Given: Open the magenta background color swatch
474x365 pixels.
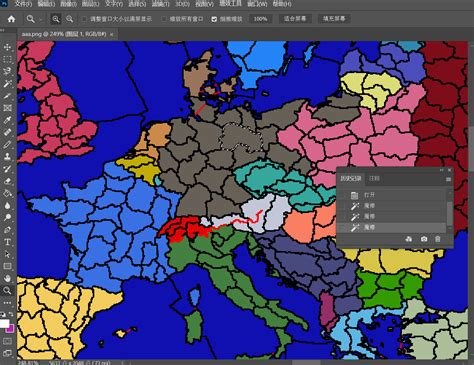Looking at the screenshot, I should (10, 329).
